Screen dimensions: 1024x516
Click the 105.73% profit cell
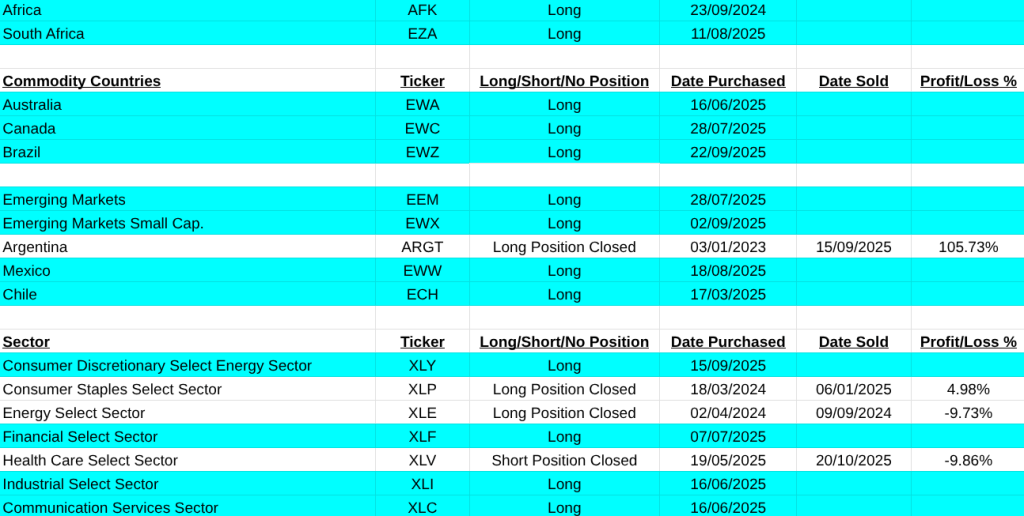967,247
